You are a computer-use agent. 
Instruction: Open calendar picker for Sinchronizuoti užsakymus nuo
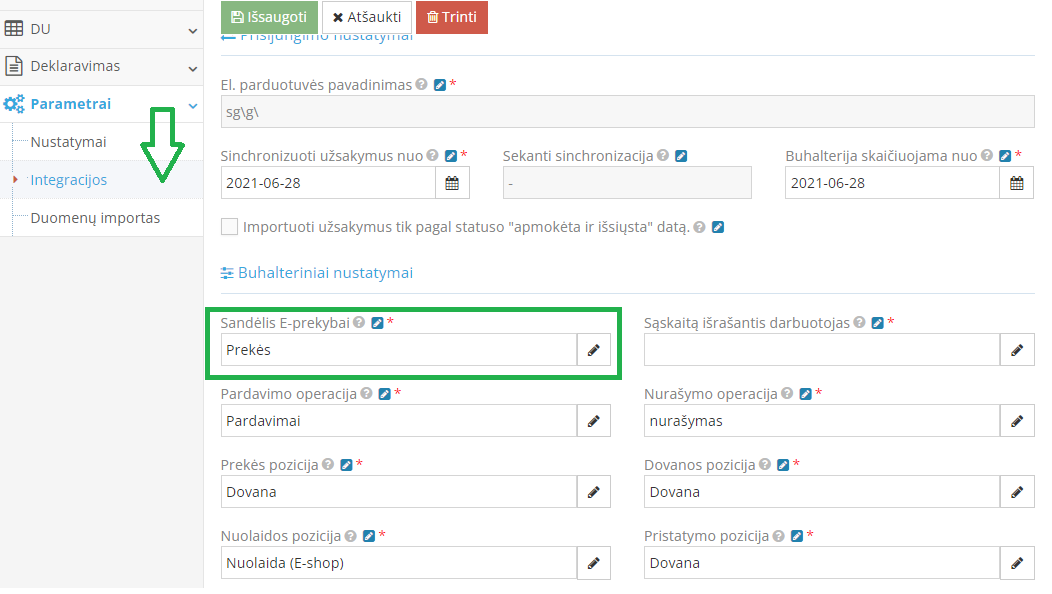coord(452,183)
